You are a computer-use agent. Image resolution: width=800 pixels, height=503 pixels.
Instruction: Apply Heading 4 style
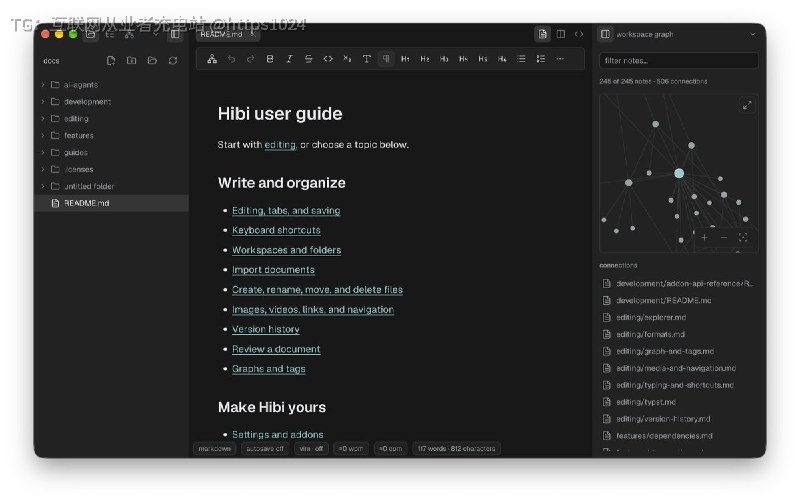(463, 59)
